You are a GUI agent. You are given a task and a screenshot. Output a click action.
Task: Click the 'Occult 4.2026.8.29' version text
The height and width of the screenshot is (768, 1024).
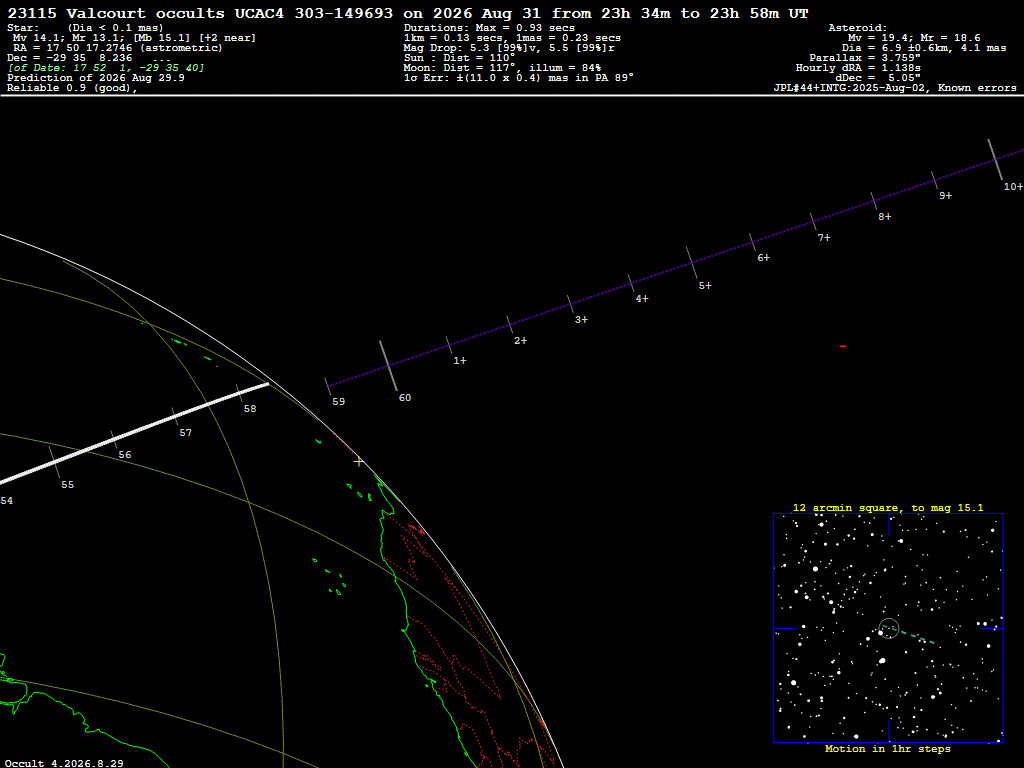pos(64,763)
